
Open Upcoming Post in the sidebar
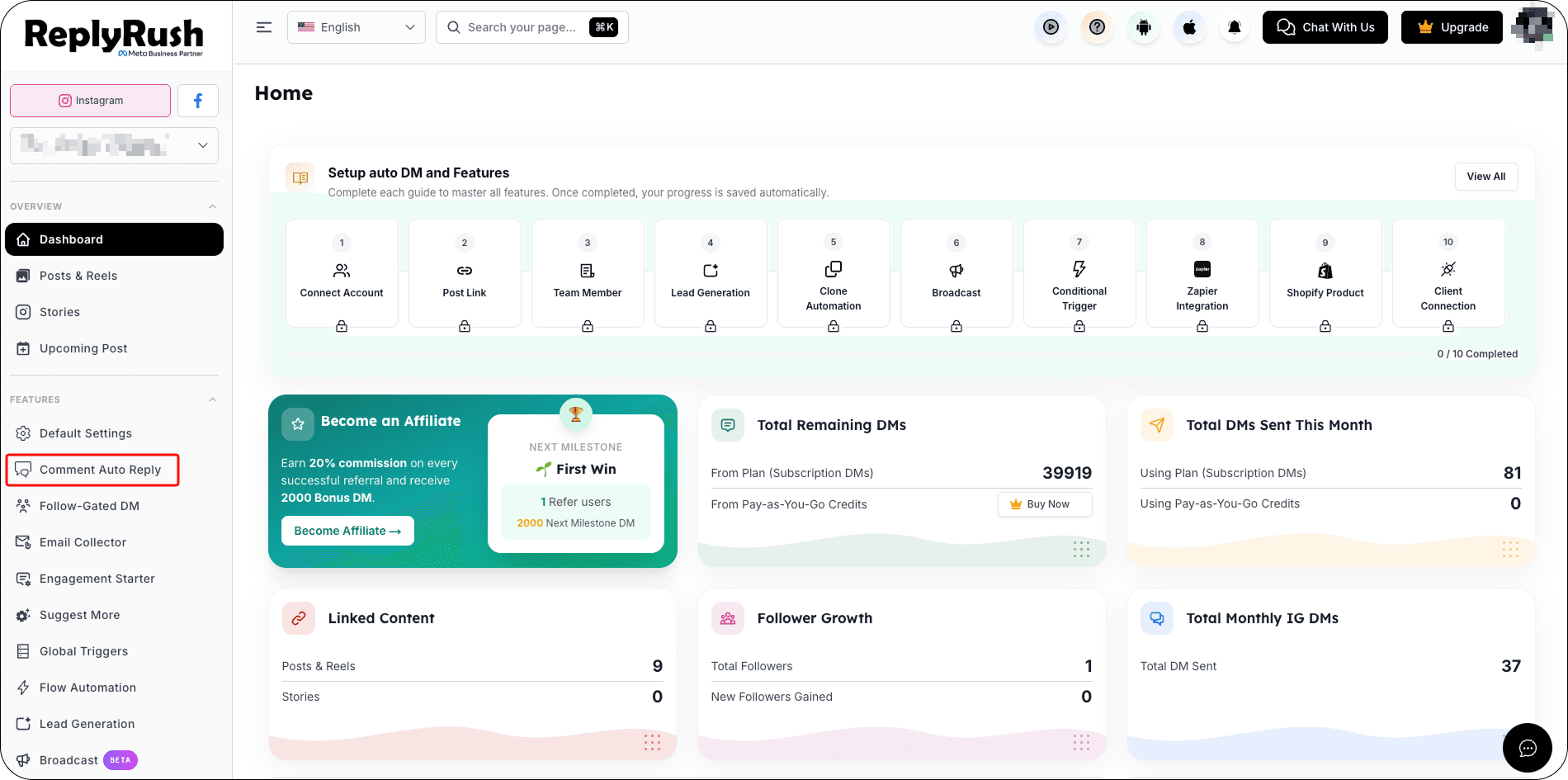coord(115,348)
